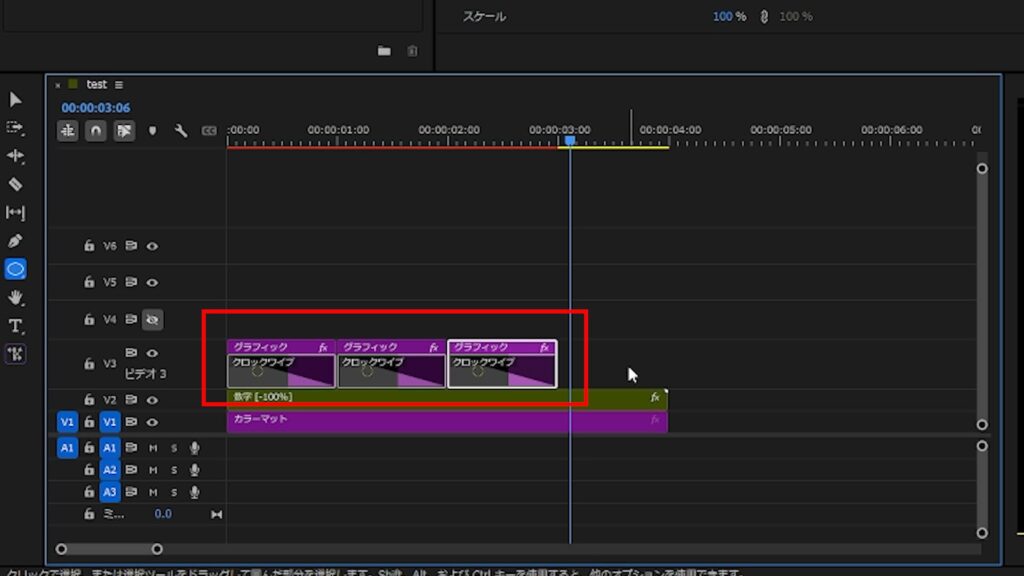This screenshot has width=1024, height=576.
Task: Hide the V6 track output
Action: [x=152, y=246]
